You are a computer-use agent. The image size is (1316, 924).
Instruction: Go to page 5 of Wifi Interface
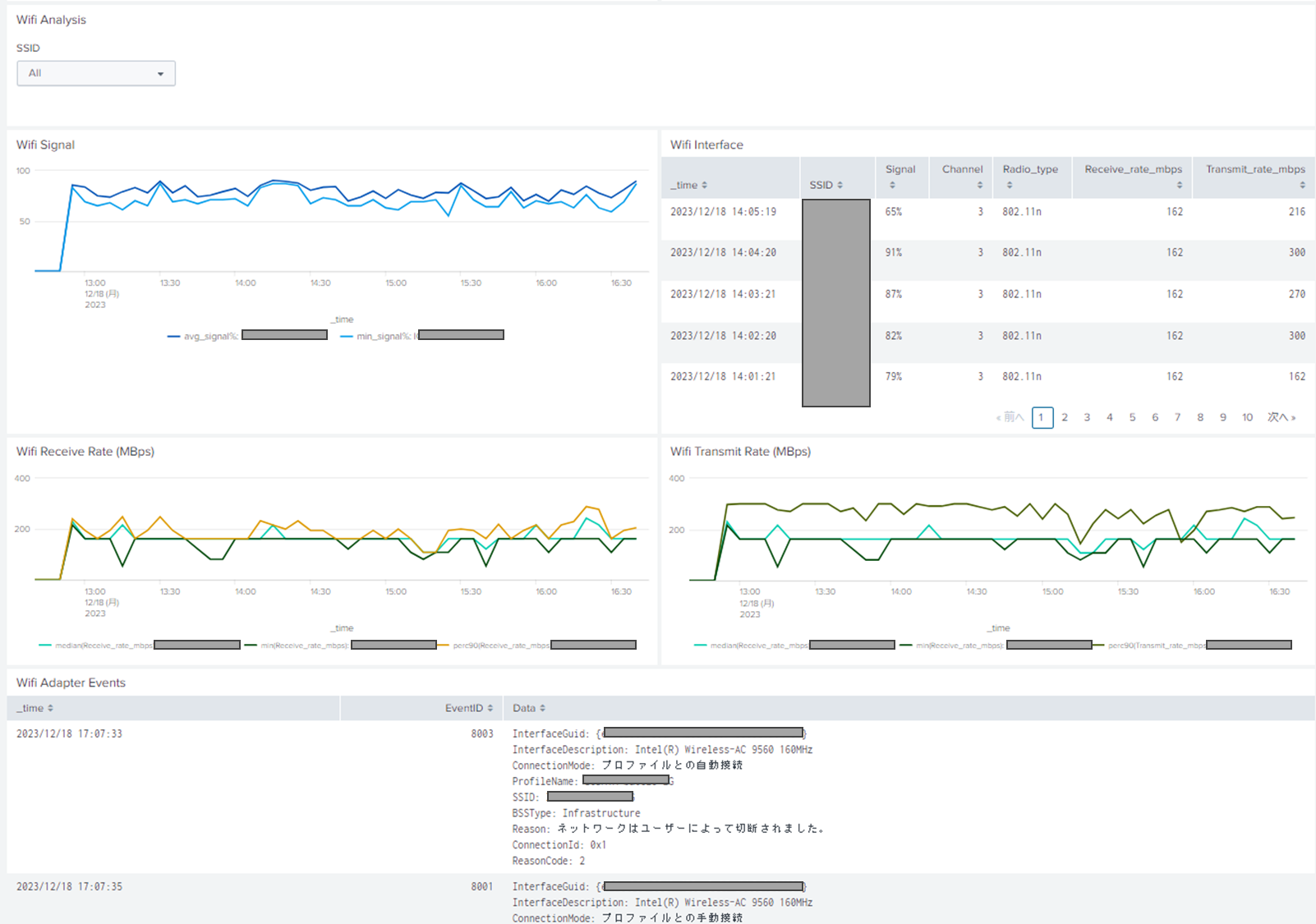tap(1132, 417)
